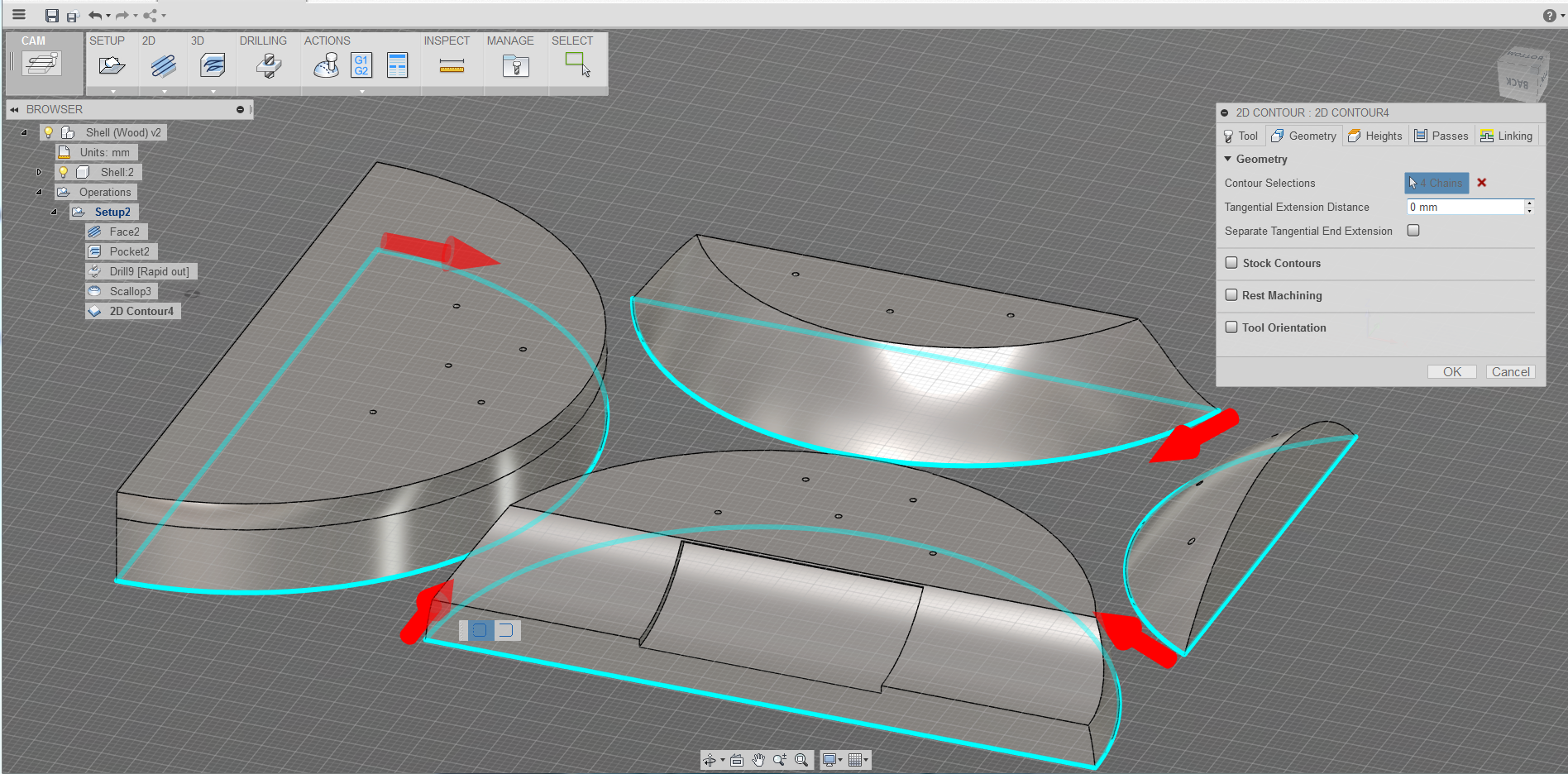Select the Scallop3 operation
Viewport: 1568px width, 774px height.
tap(122, 291)
